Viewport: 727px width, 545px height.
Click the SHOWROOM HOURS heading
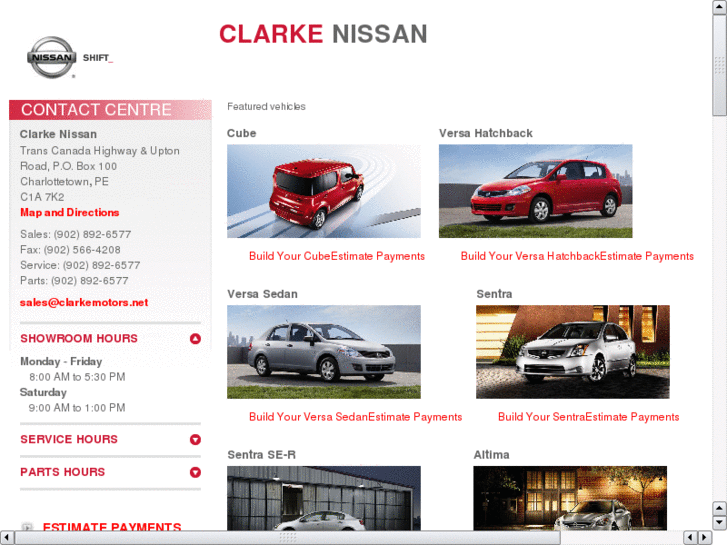[79, 339]
